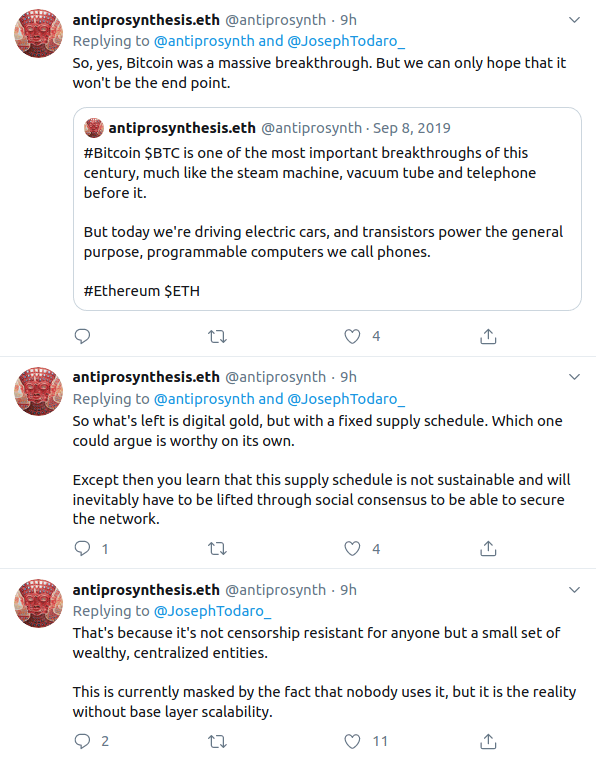This screenshot has width=596, height=759.
Task: Open options chevron on "censorship resistant" tweet
Action: pyautogui.click(x=574, y=590)
